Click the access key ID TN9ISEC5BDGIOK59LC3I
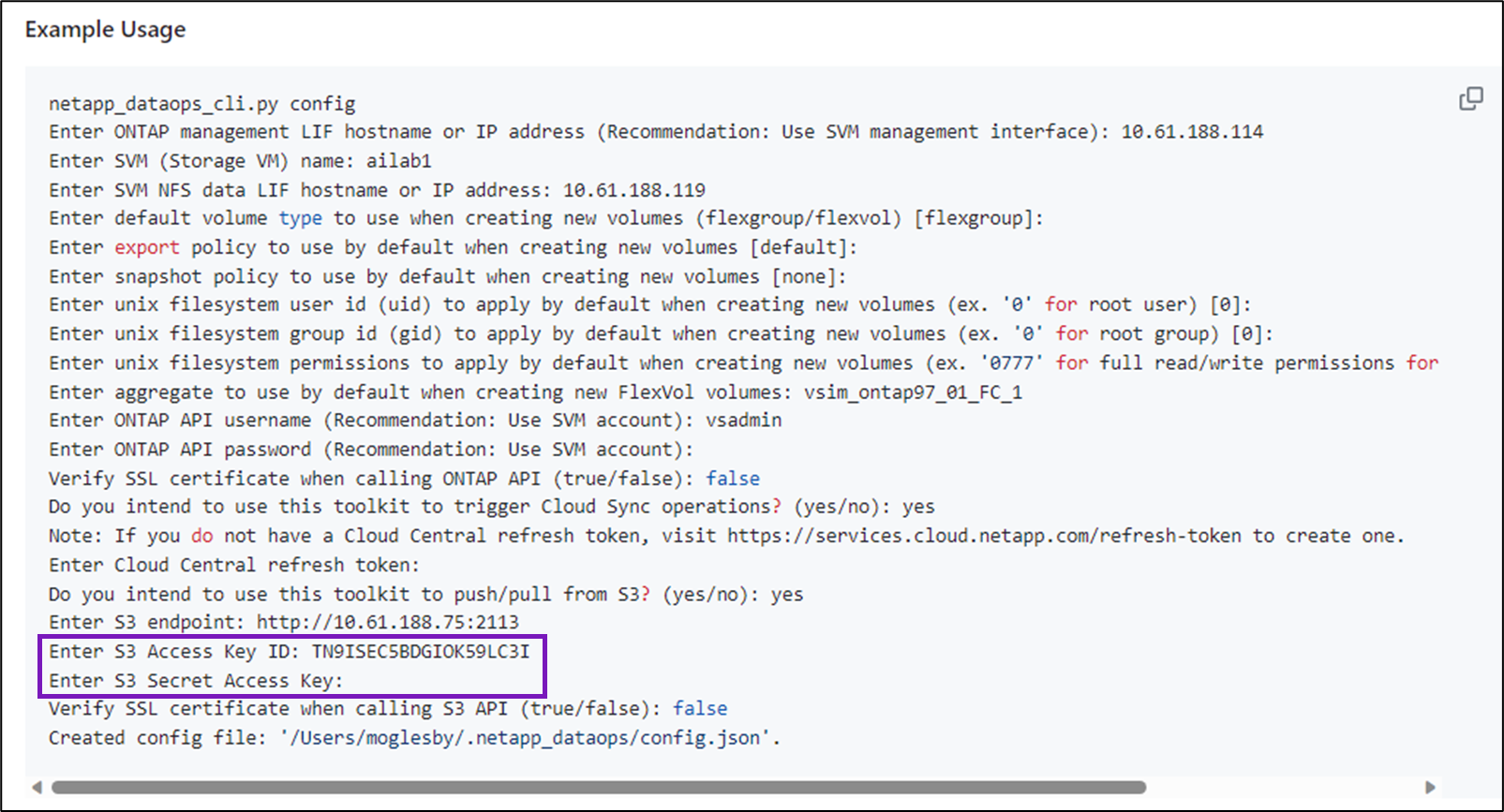The image size is (1504, 812). click(421, 652)
